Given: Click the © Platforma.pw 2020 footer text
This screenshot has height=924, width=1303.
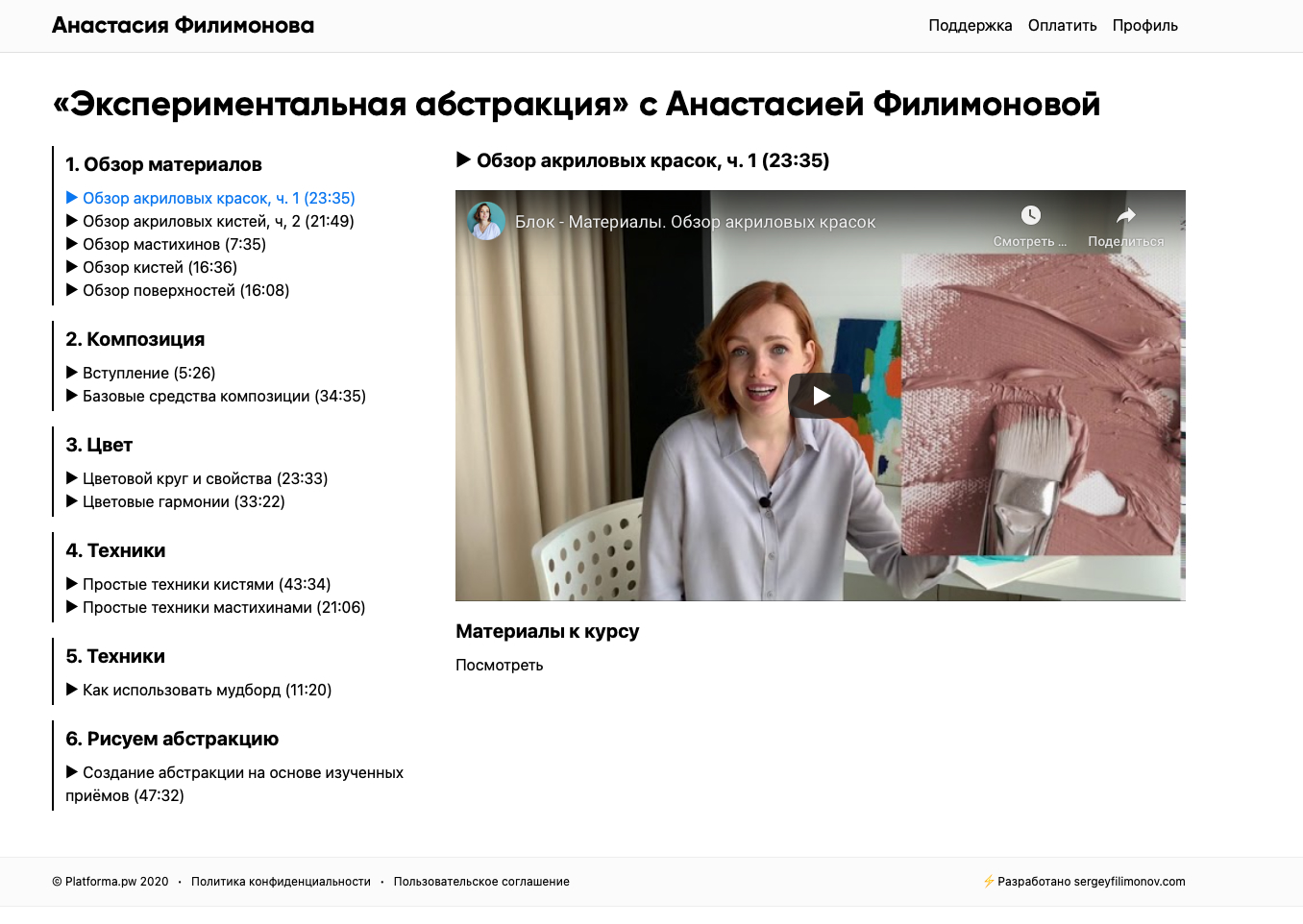Looking at the screenshot, I should coord(110,882).
